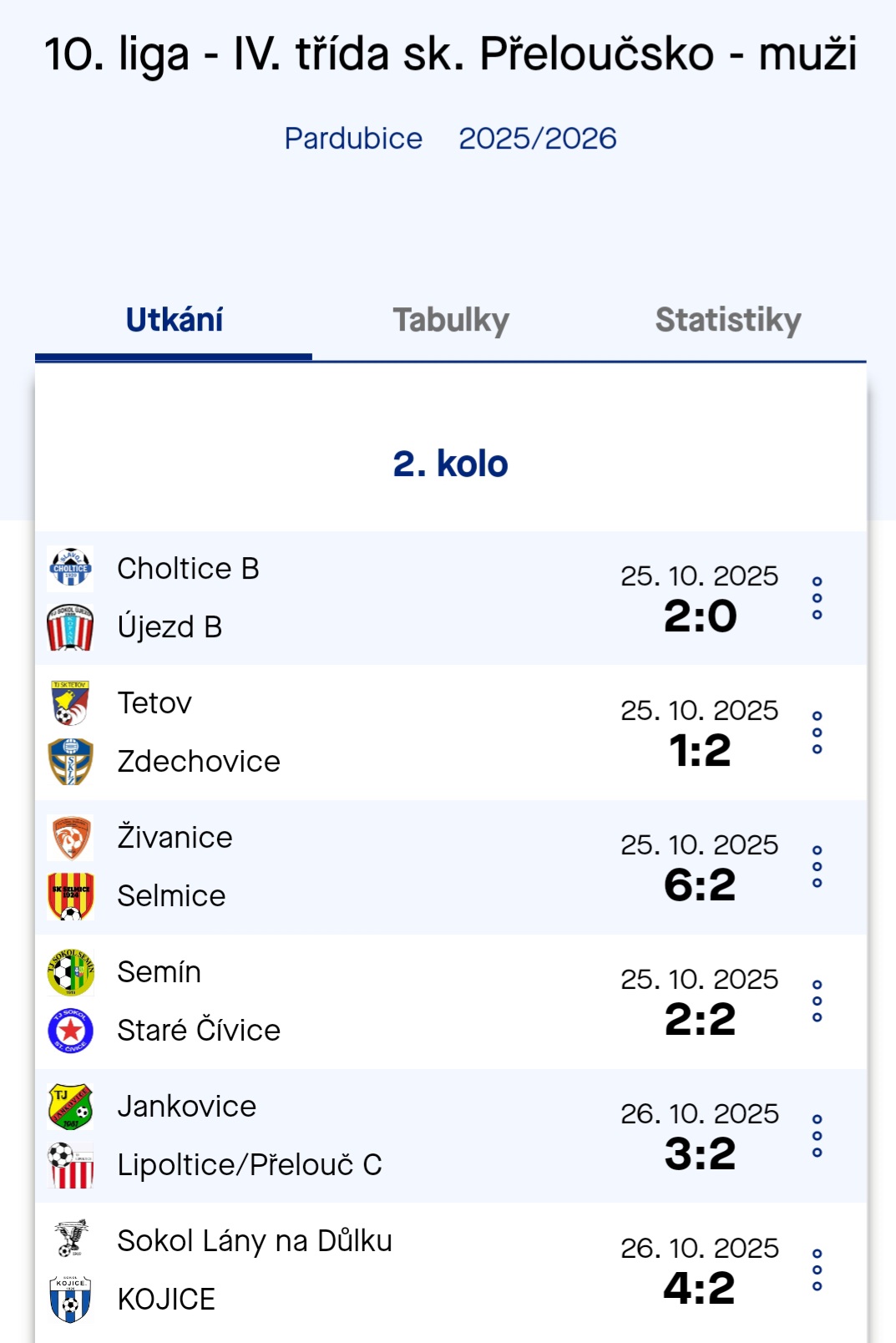This screenshot has width=896, height=1343.
Task: Click the Selmice striped crest
Action: 70,896
